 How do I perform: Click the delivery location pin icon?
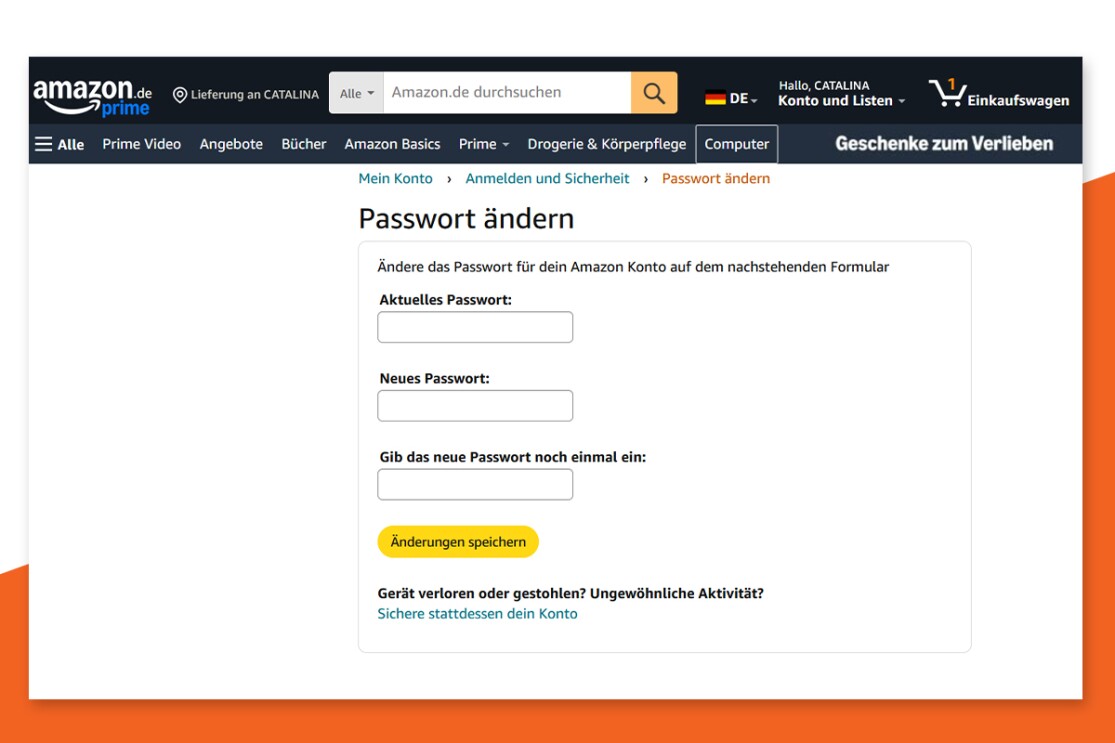pos(180,95)
